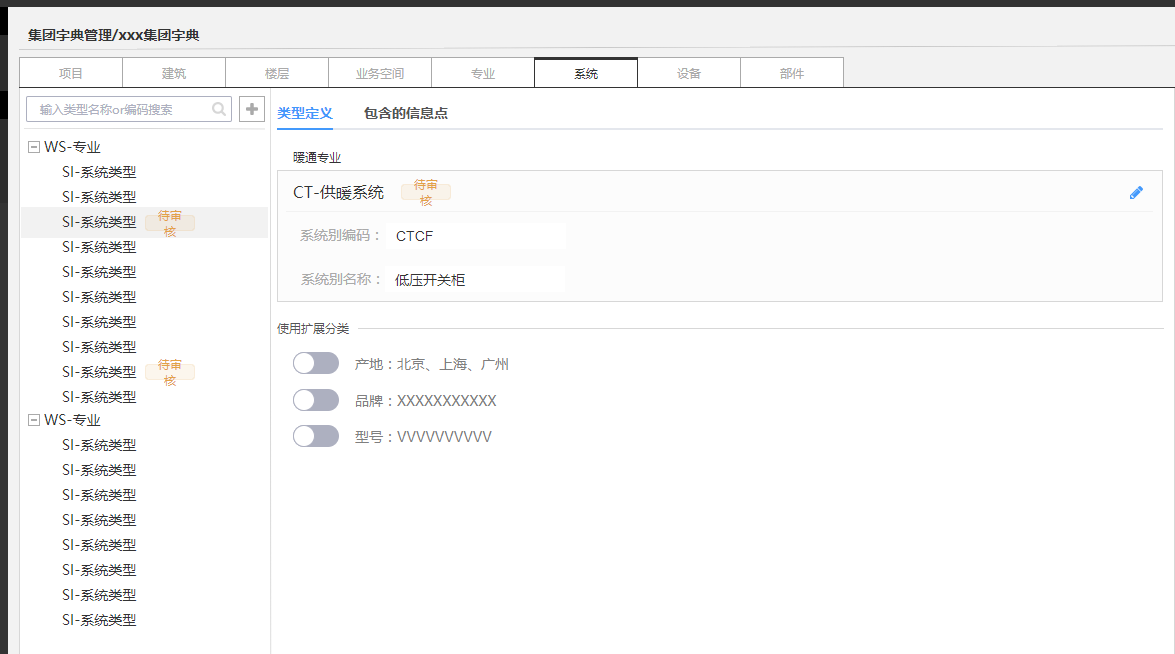Select the 部件 tab
Screen dimensions: 1175x654
pyautogui.click(x=792, y=73)
